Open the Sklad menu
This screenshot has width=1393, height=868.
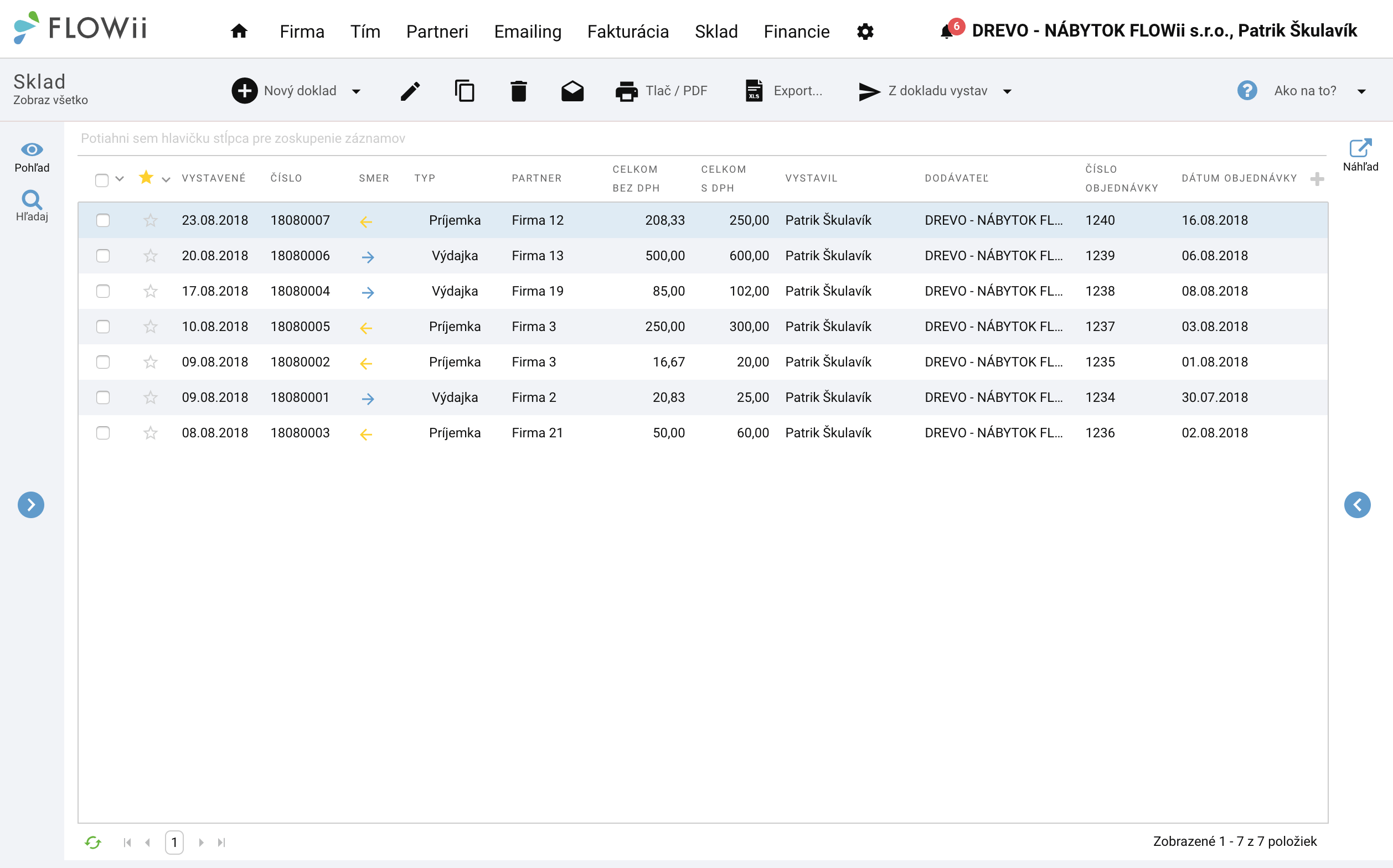(x=716, y=32)
